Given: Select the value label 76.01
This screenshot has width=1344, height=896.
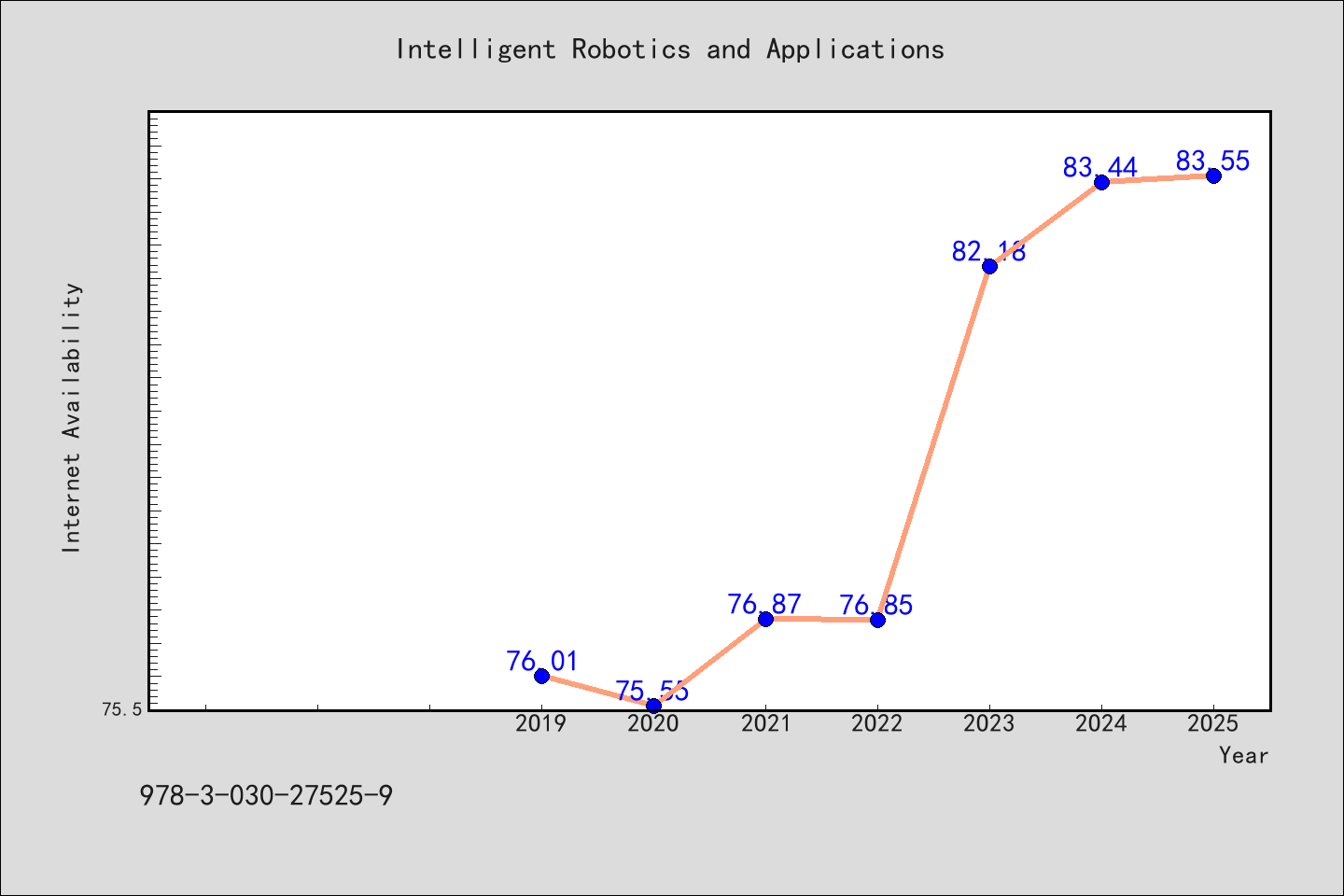Looking at the screenshot, I should (542, 661).
